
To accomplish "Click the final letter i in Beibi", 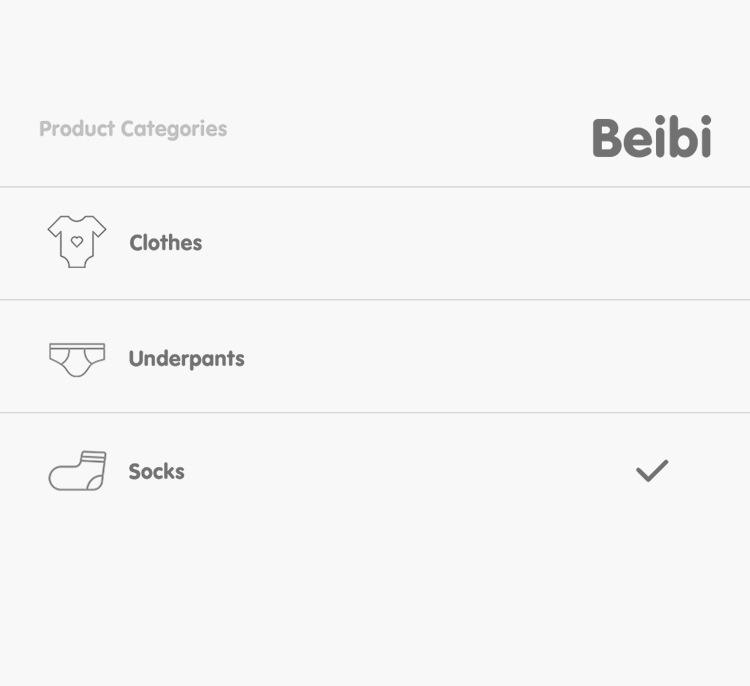I will [x=705, y=139].
